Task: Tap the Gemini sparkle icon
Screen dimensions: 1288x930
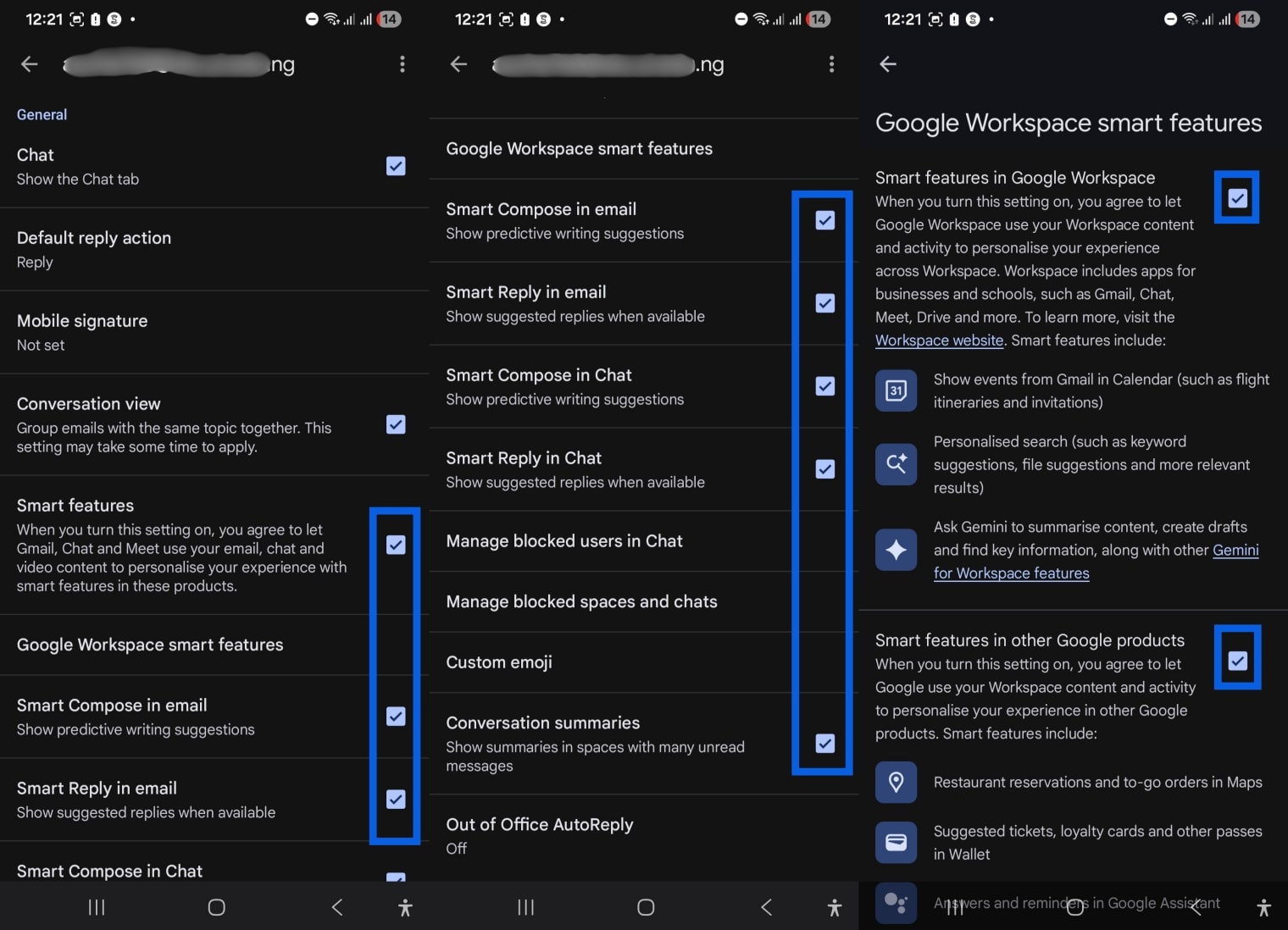Action: coord(896,550)
